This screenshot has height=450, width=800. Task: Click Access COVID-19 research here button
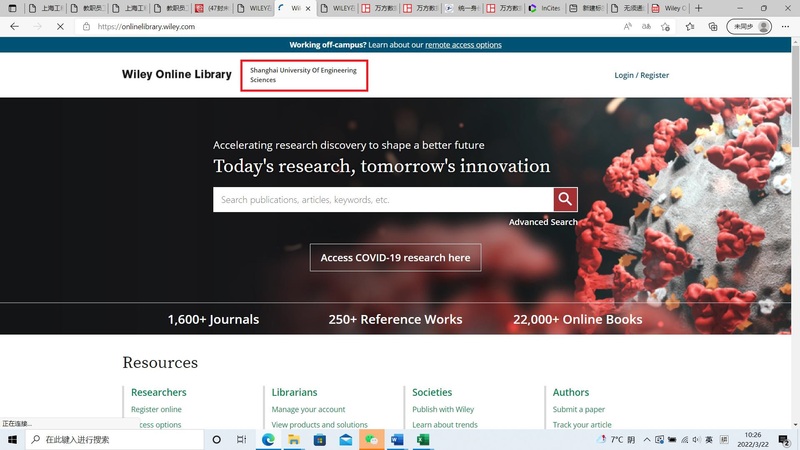pyautogui.click(x=395, y=258)
